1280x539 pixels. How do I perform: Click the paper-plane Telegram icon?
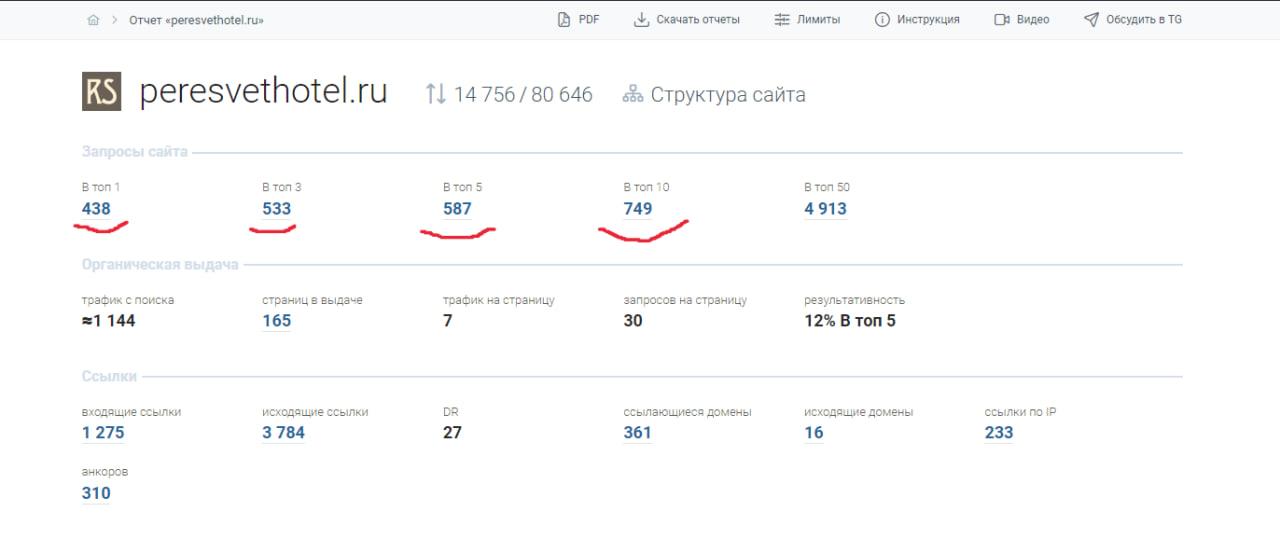click(1091, 19)
